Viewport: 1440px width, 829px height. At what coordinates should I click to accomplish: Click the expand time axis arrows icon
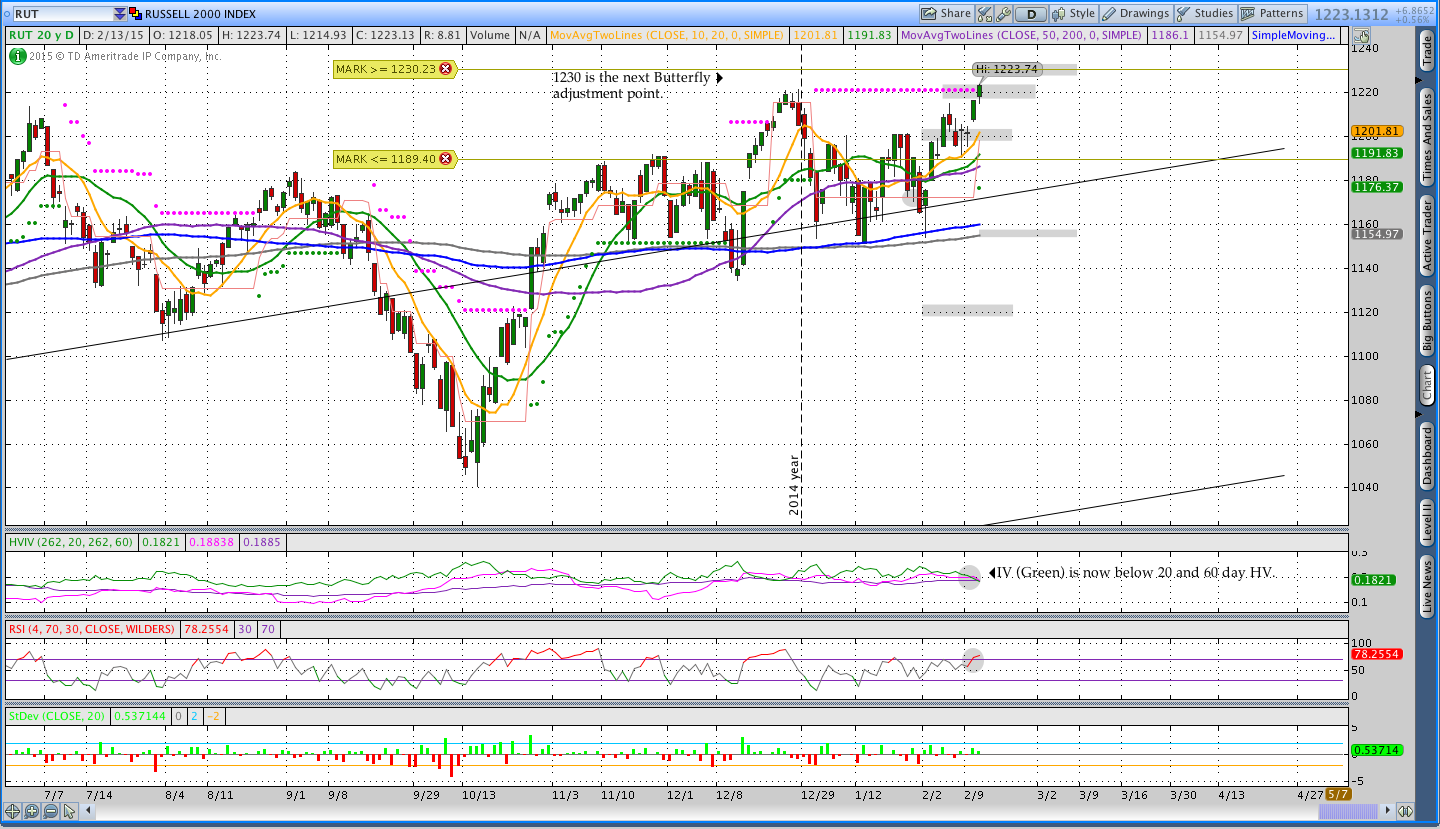tap(1405, 811)
